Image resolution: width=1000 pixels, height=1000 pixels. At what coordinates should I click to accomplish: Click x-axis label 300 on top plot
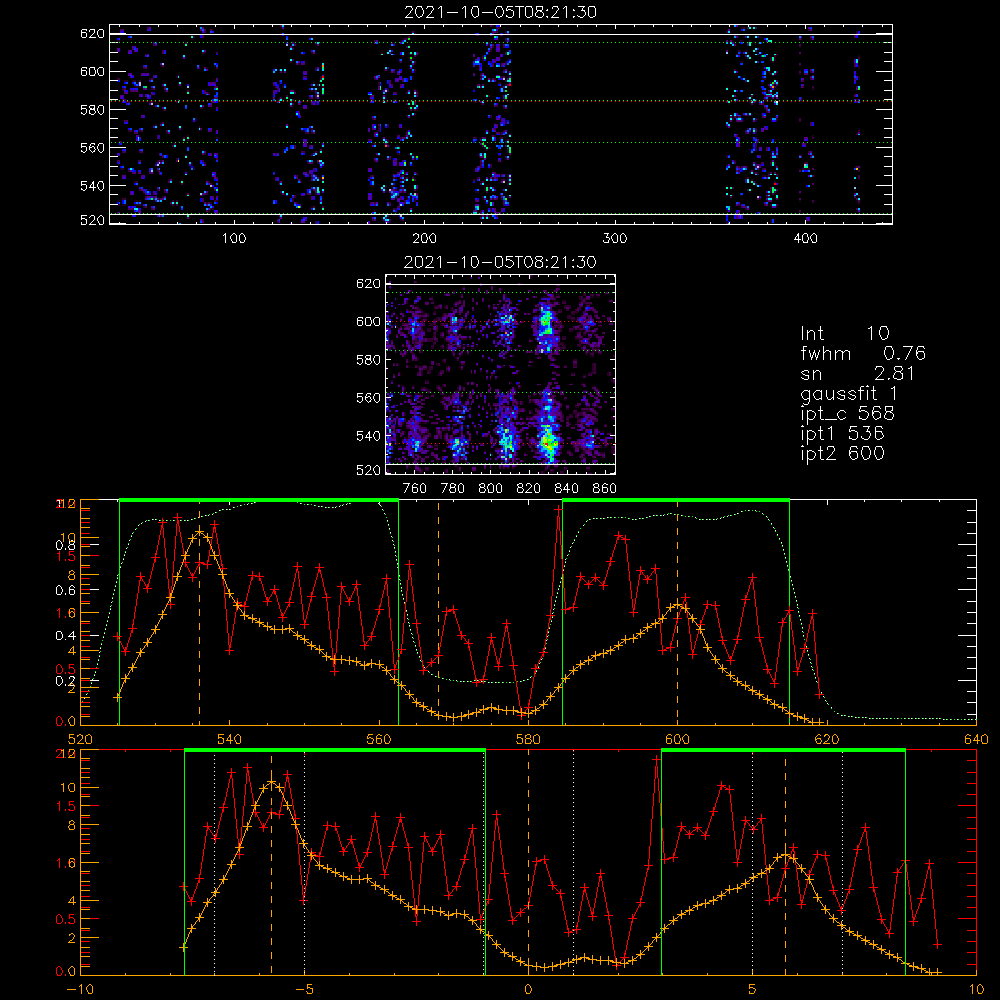[615, 239]
